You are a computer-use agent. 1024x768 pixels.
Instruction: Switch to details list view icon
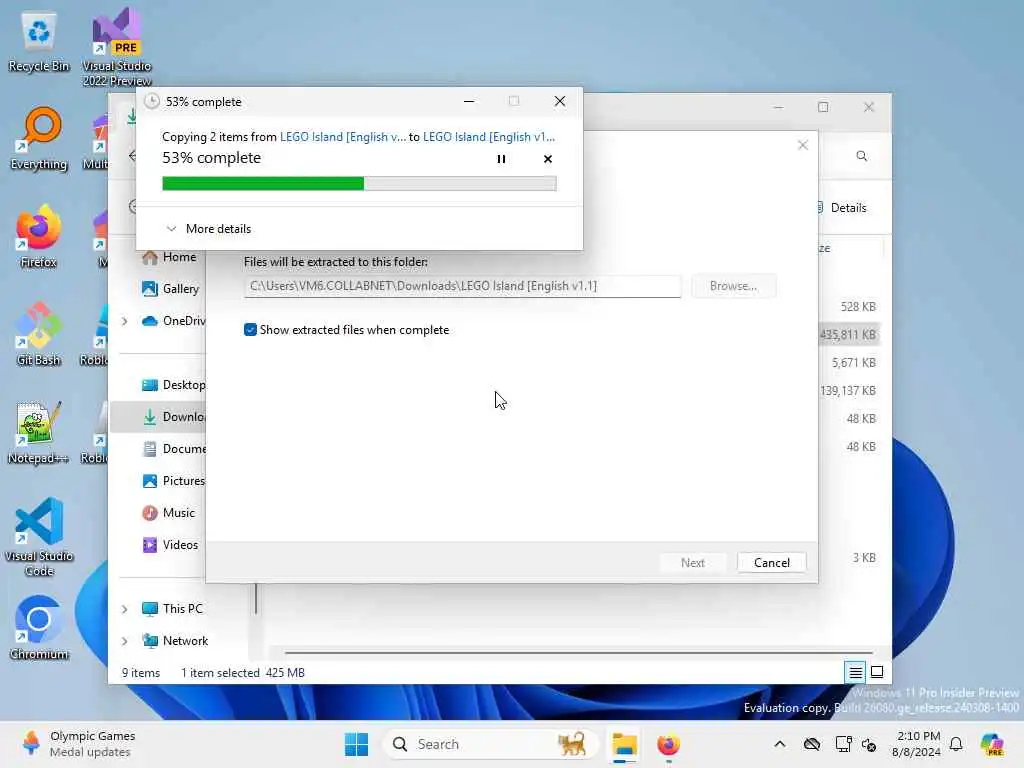[855, 672]
